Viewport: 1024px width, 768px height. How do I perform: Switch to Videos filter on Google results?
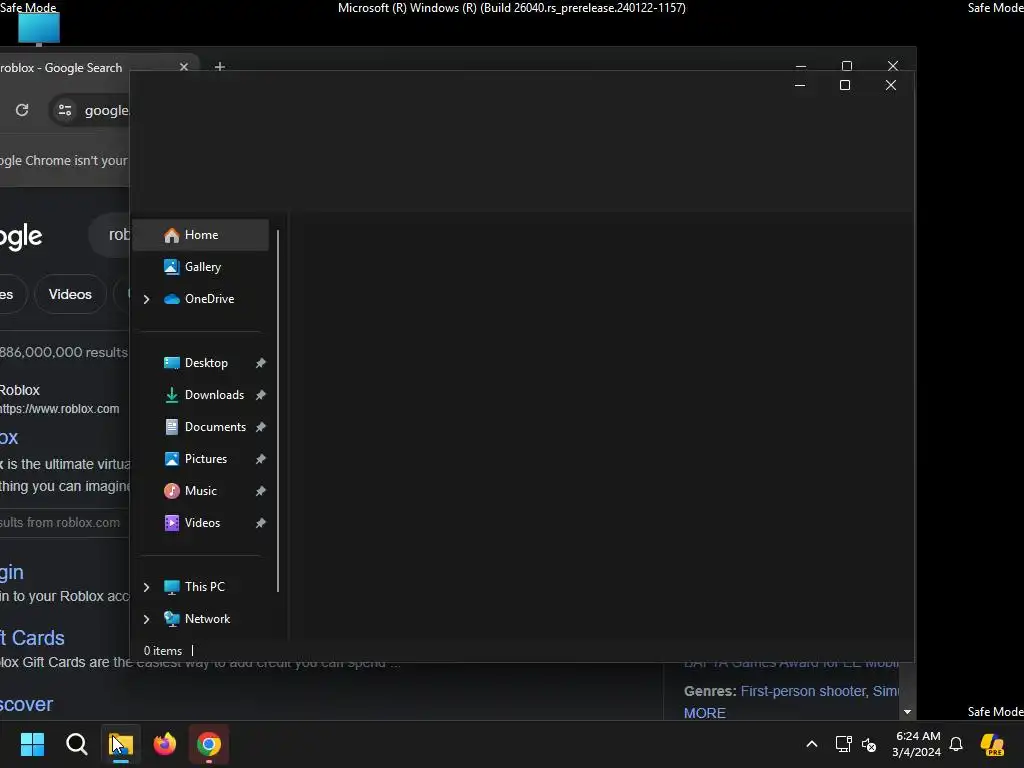(x=71, y=295)
